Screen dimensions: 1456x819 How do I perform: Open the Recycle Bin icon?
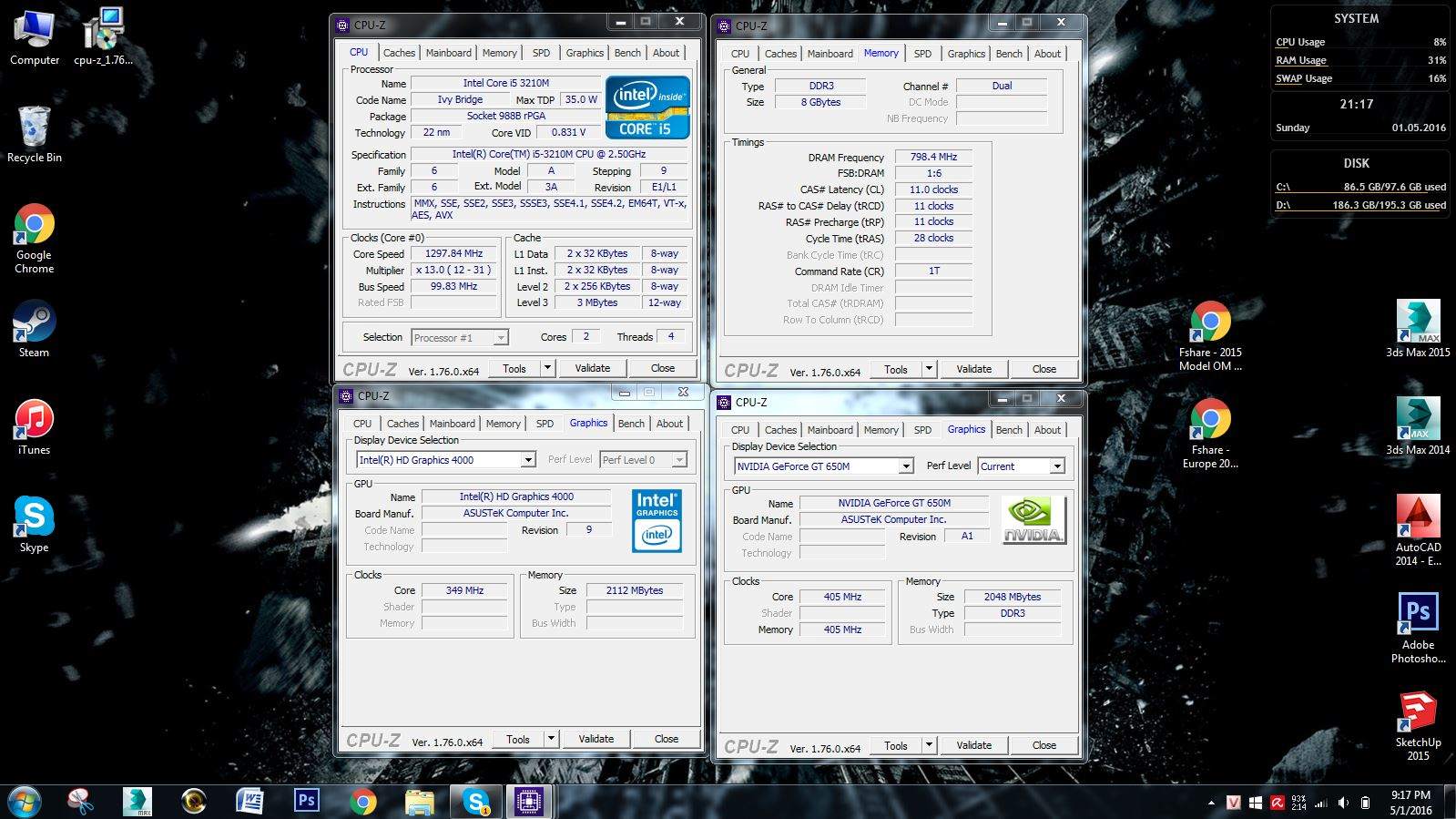pos(34,135)
